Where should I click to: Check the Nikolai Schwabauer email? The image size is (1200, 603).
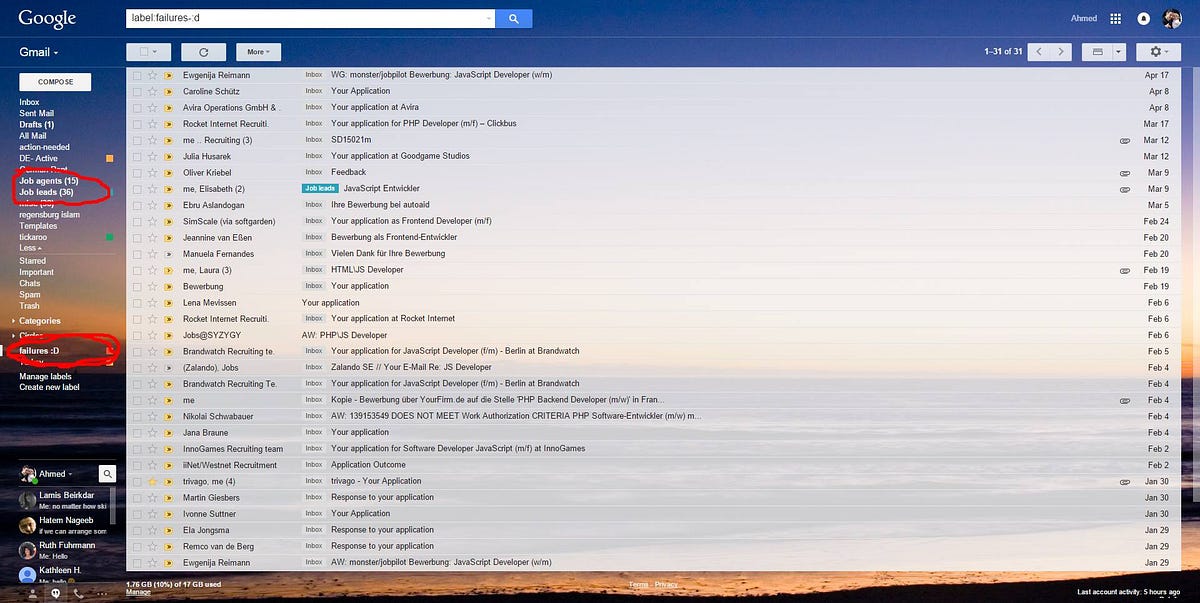click(137, 416)
